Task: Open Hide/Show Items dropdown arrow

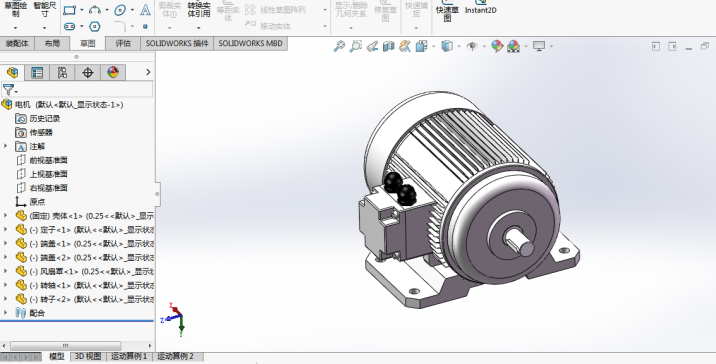Action: point(484,46)
